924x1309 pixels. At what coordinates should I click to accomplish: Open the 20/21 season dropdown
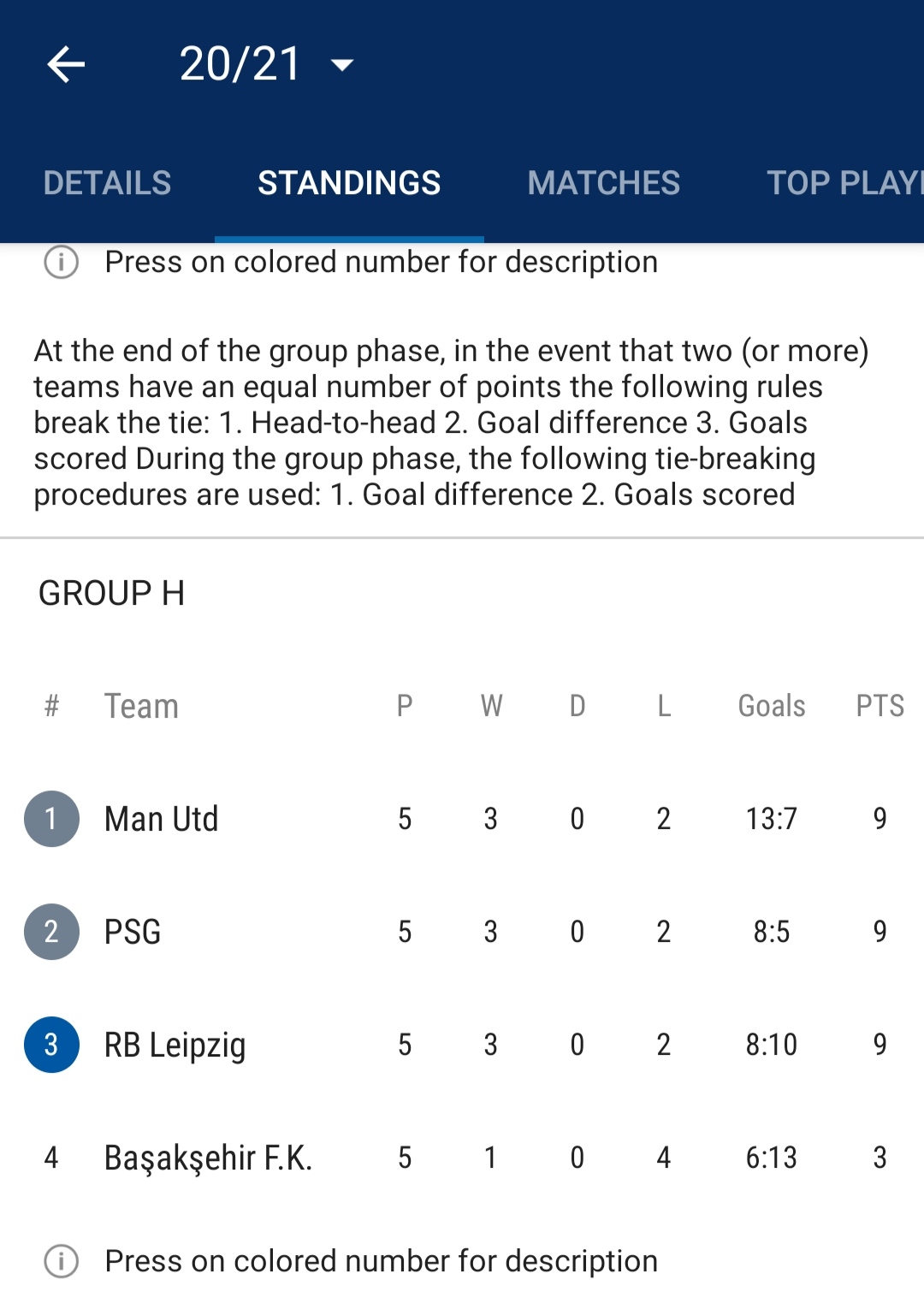click(265, 64)
